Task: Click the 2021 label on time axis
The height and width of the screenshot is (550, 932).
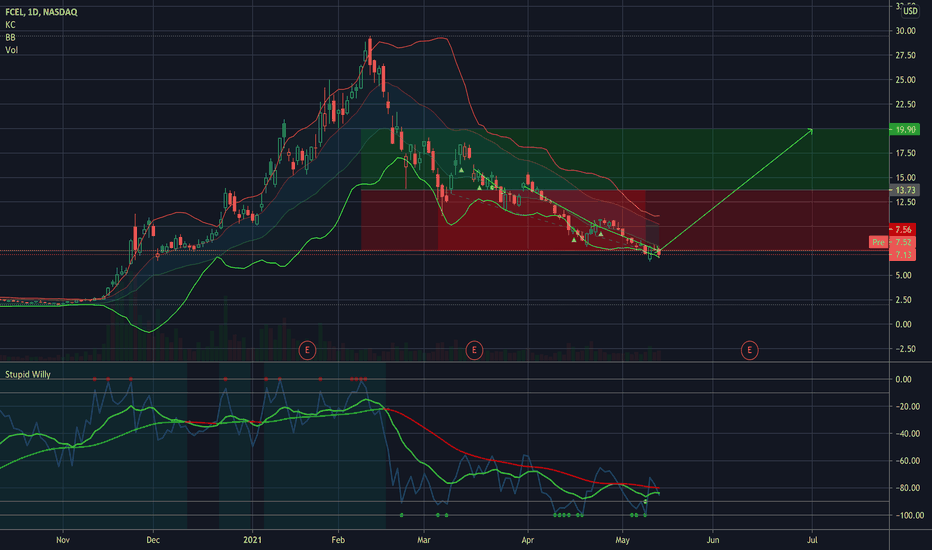Action: click(x=253, y=540)
